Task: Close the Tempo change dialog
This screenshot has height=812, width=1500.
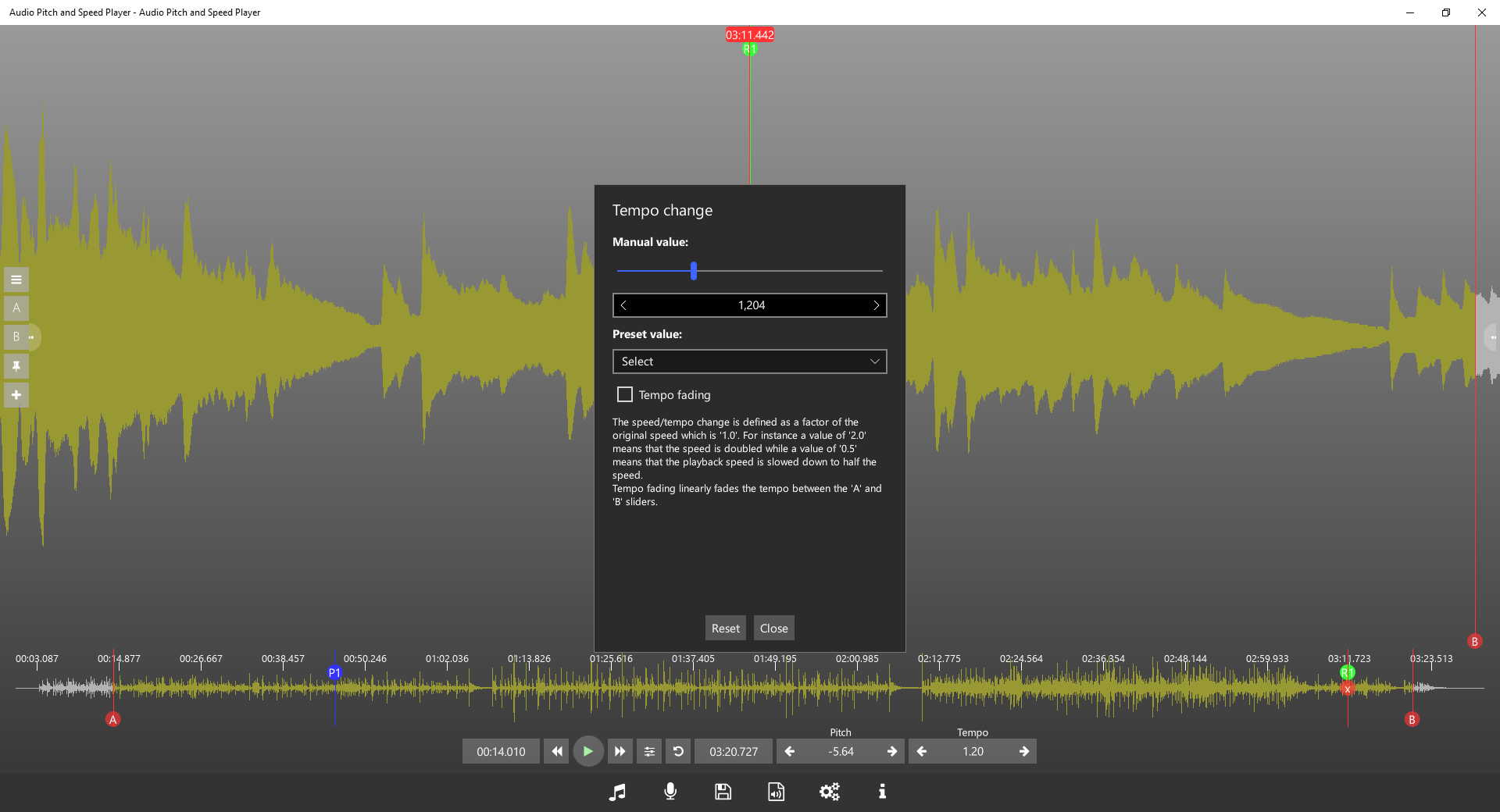Action: pyautogui.click(x=773, y=628)
